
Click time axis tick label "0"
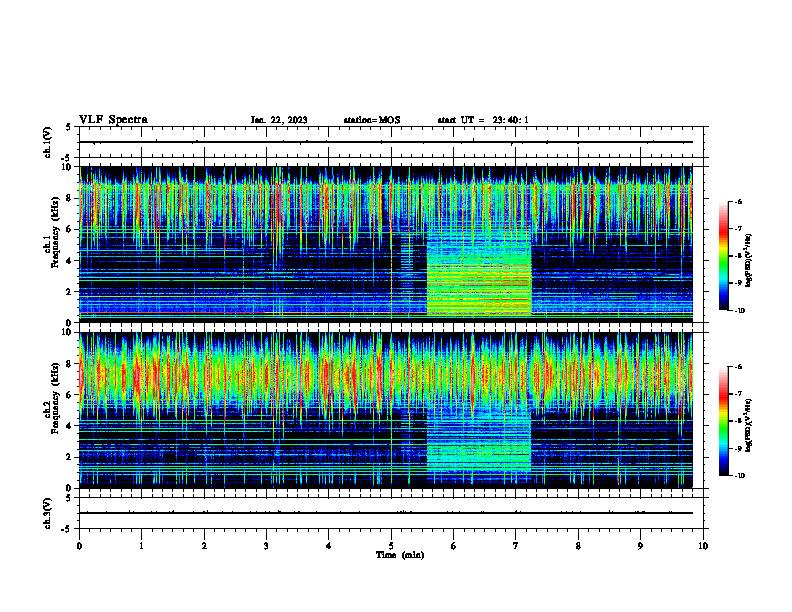79,546
